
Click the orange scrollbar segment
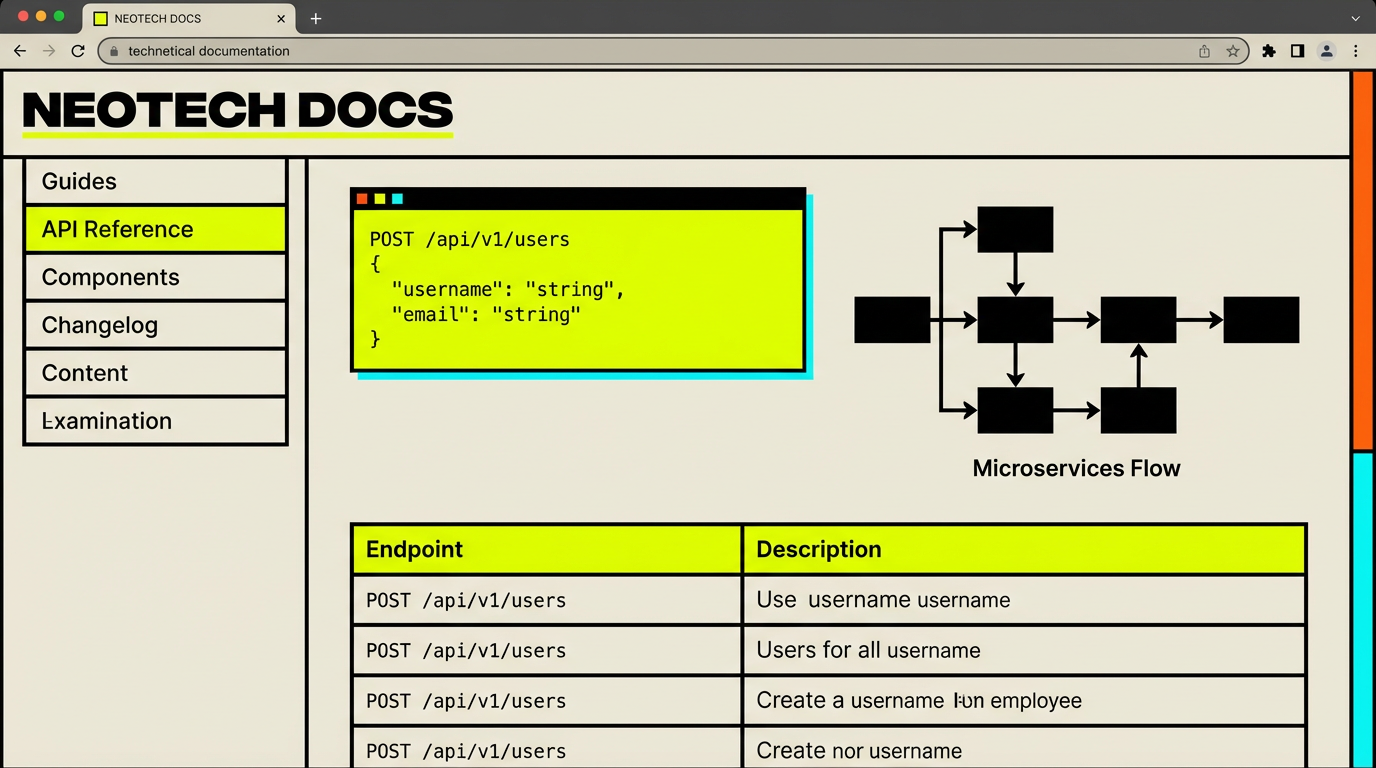click(1362, 260)
